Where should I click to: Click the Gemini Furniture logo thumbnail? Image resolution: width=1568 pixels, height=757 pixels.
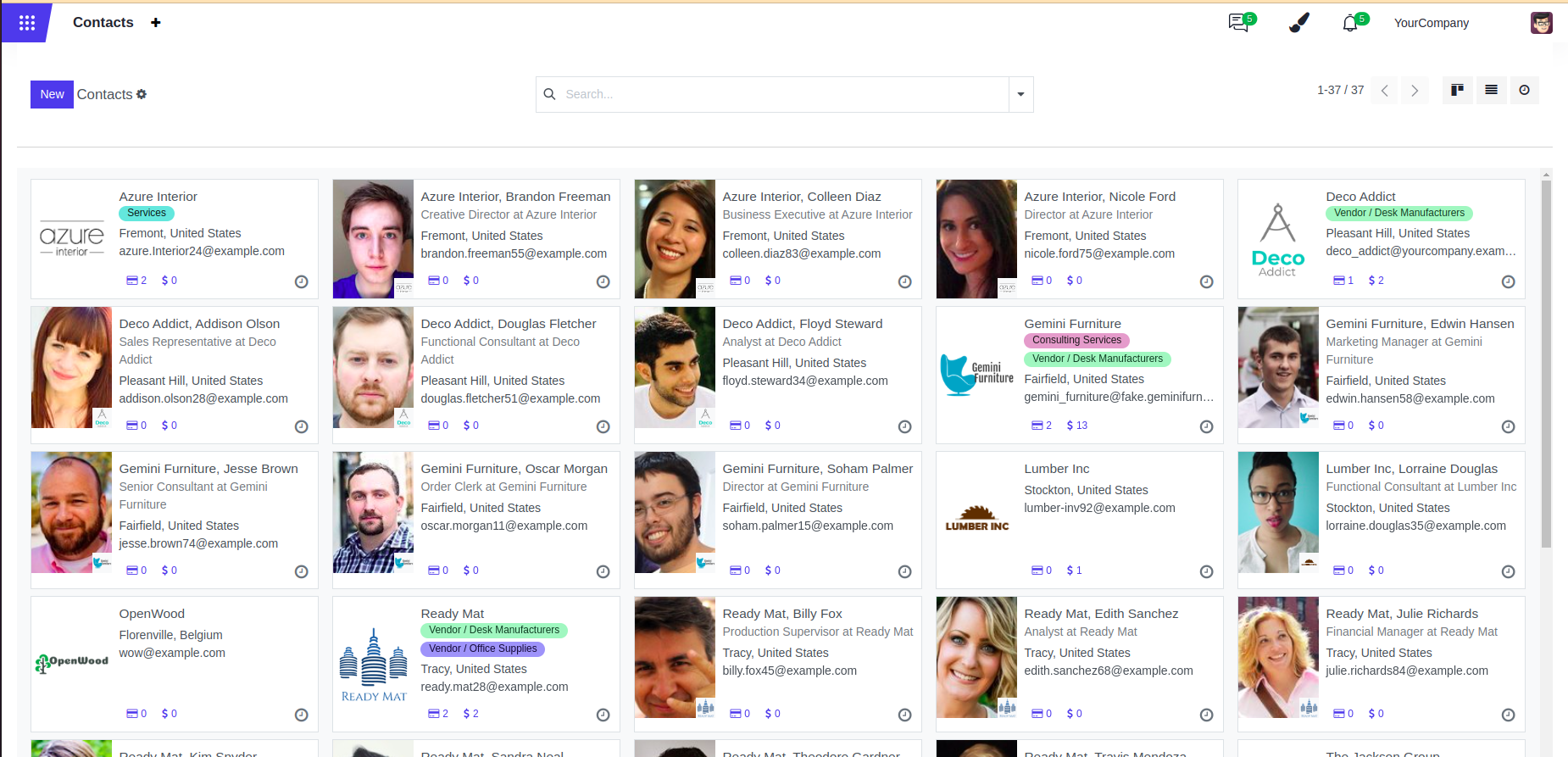tap(976, 375)
